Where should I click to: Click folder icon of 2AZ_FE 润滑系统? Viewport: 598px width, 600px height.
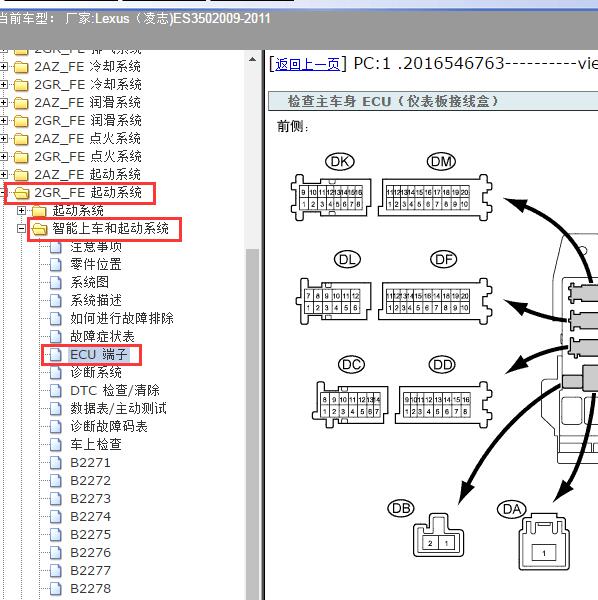[21, 103]
